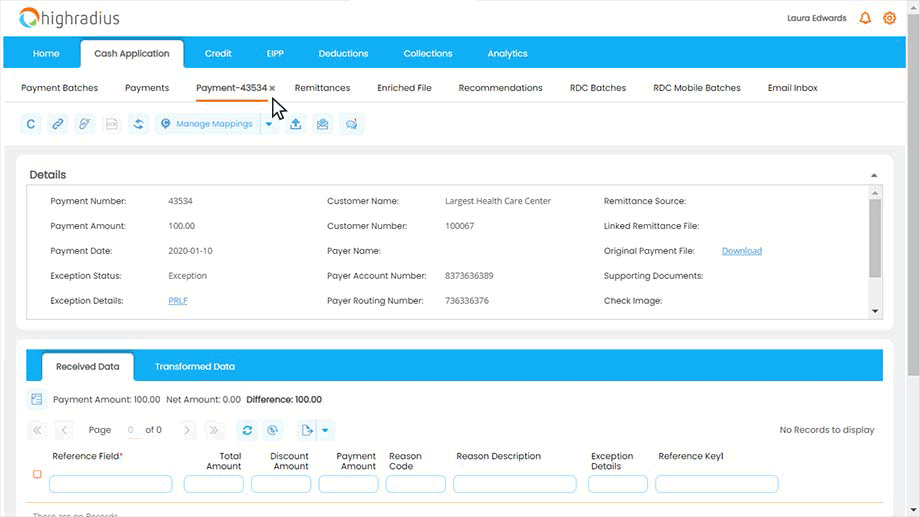
Task: Click the Reason Code filter input
Action: pos(415,484)
